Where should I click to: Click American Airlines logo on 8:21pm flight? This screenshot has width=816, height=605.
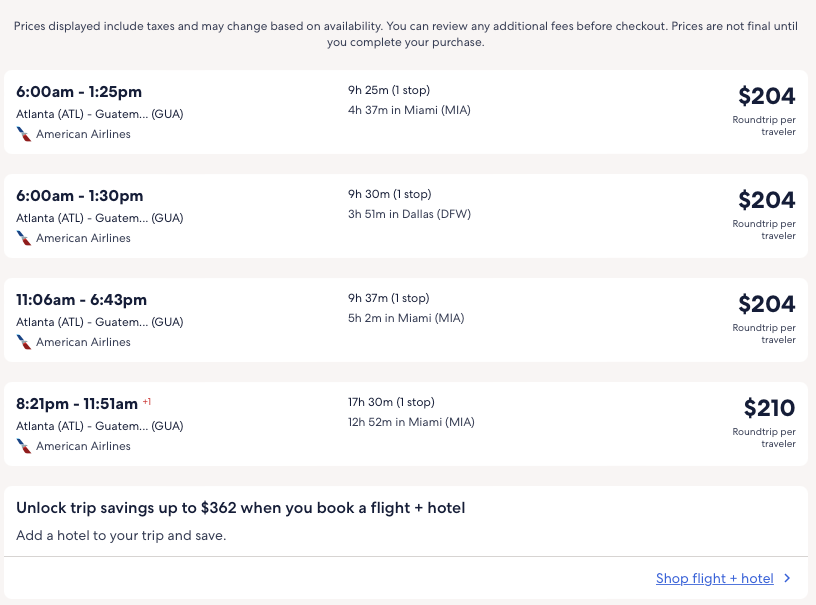click(24, 446)
